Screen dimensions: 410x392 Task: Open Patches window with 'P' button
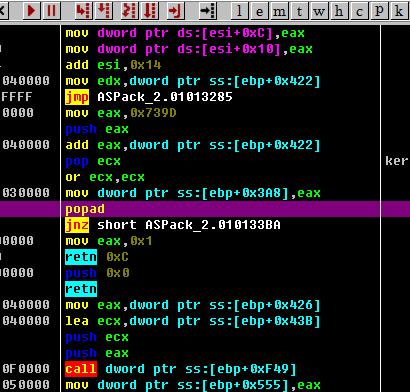click(x=379, y=11)
